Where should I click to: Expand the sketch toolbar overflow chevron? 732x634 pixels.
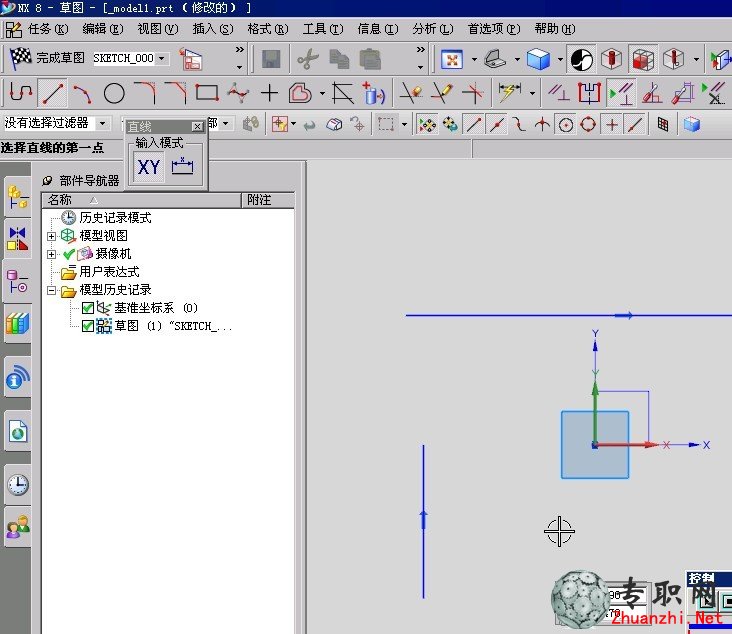239,49
